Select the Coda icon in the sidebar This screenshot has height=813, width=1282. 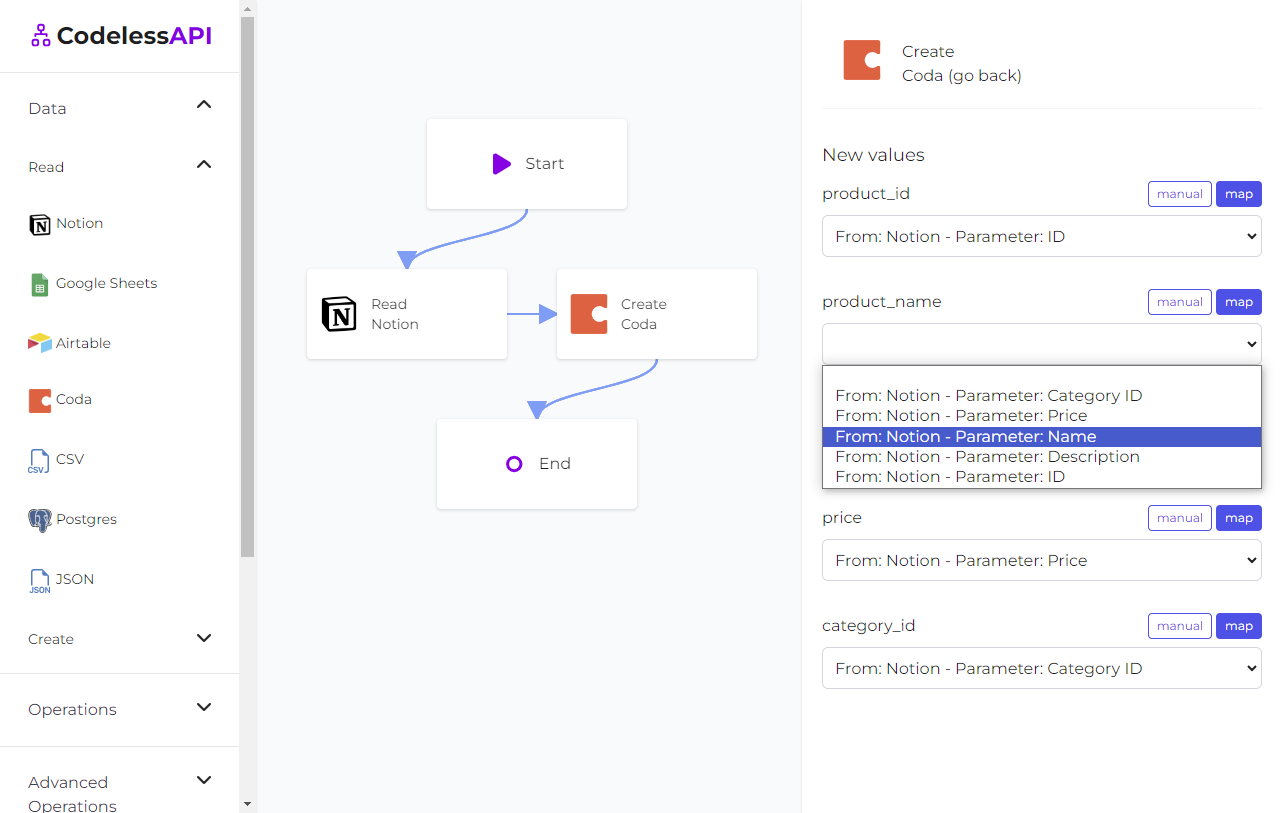39,400
